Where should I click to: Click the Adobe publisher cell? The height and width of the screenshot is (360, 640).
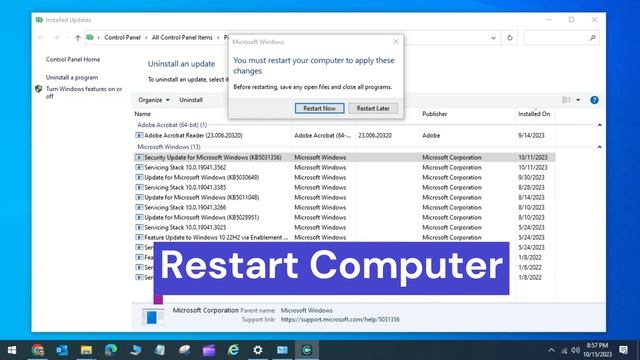[x=431, y=135]
